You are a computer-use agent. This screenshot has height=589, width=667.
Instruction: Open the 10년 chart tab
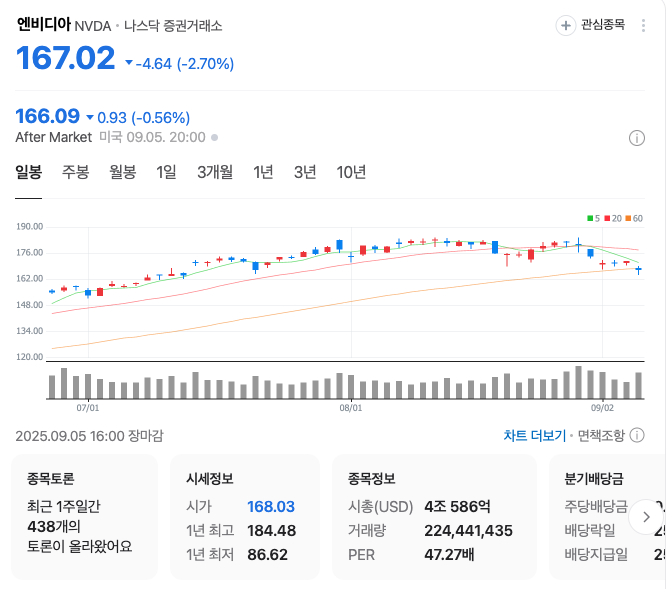pyautogui.click(x=351, y=172)
